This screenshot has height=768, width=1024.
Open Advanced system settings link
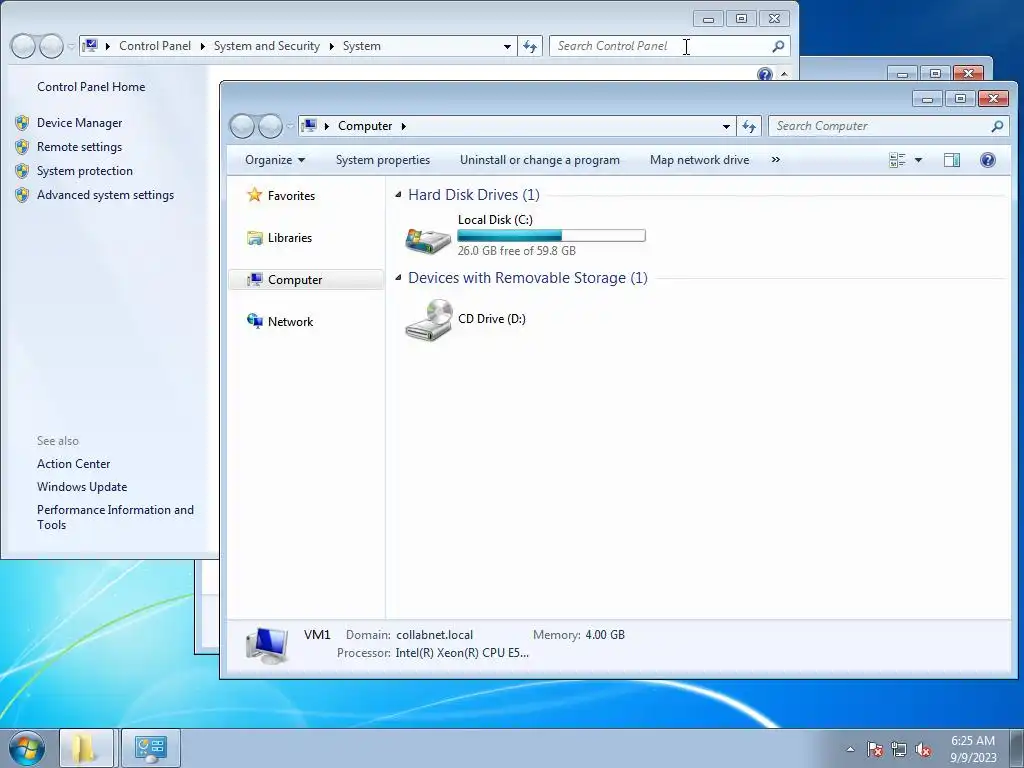pyautogui.click(x=105, y=195)
